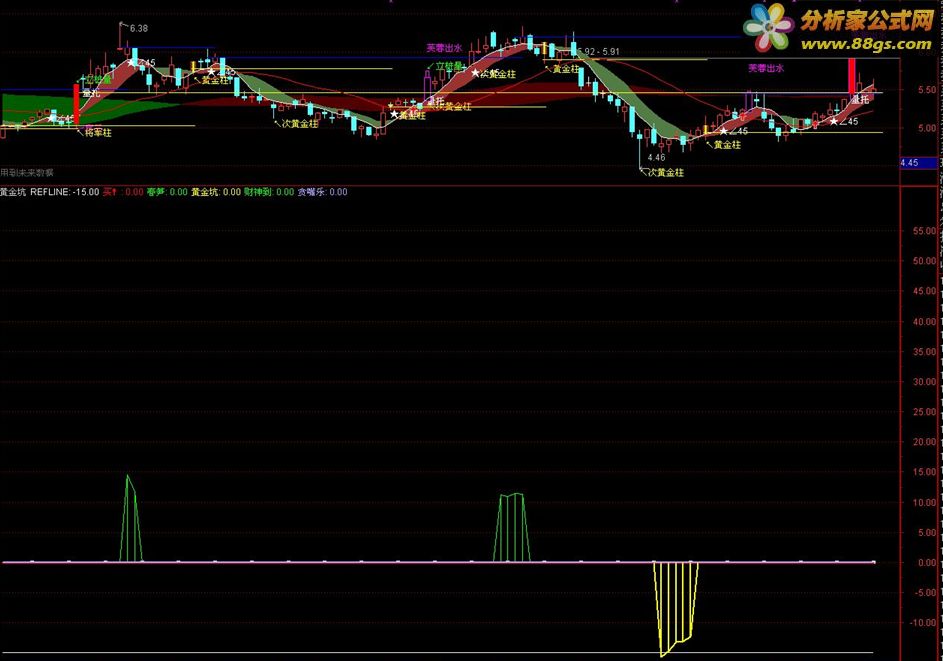Screen dimensions: 943x661
Task: Click the 6.38 high price label
Action: pyautogui.click(x=139, y=28)
